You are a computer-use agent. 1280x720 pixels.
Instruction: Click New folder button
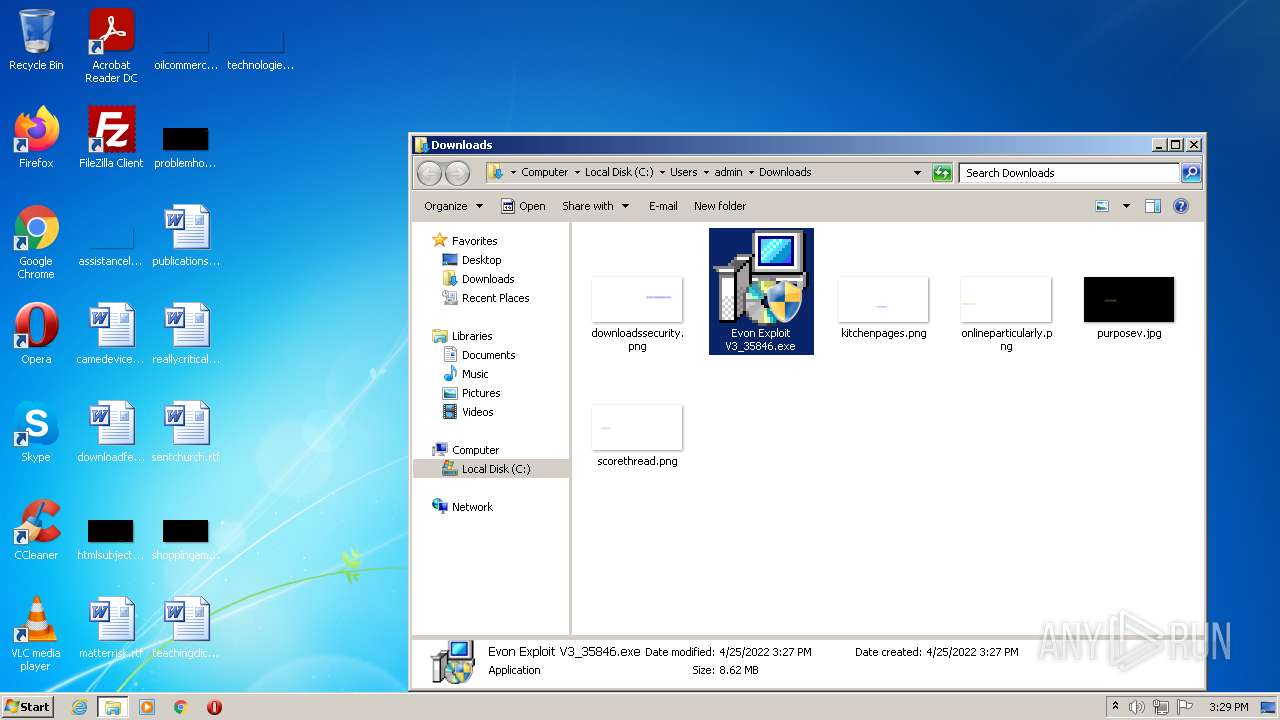pos(720,206)
